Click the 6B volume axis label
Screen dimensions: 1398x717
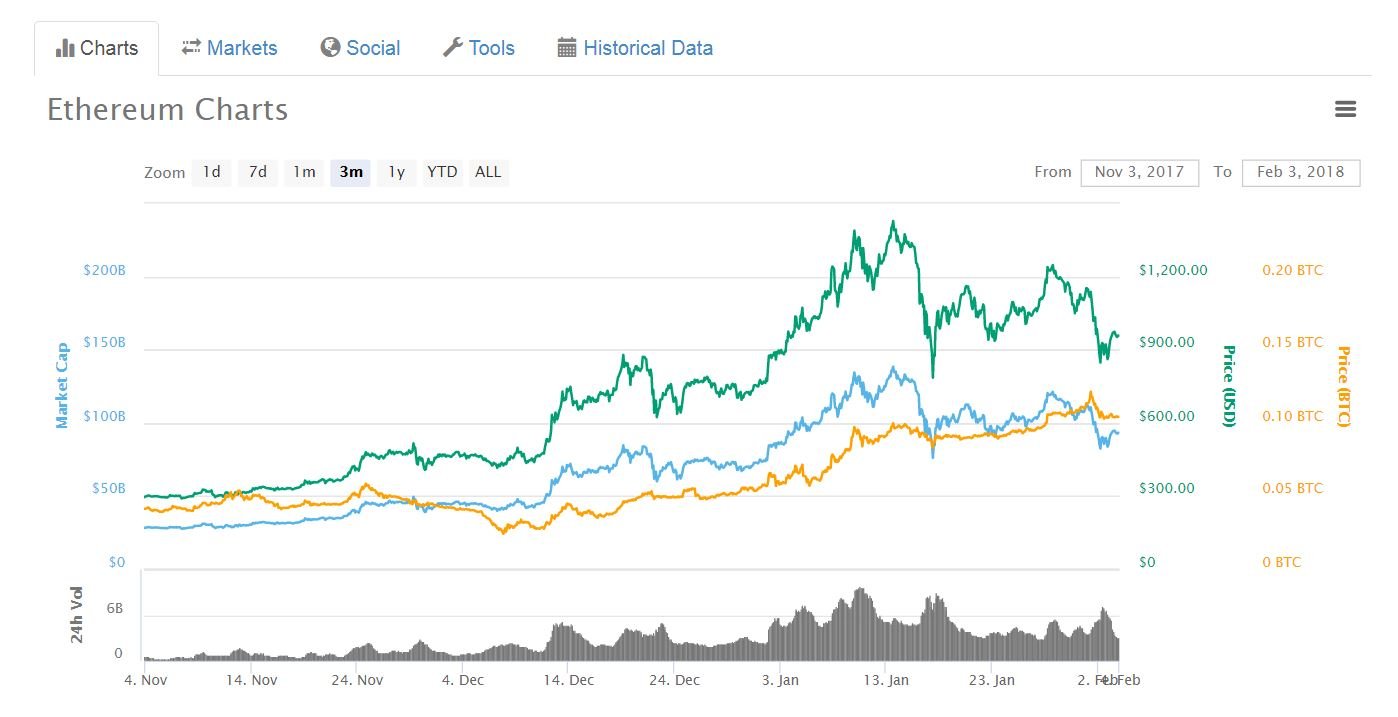pos(115,607)
